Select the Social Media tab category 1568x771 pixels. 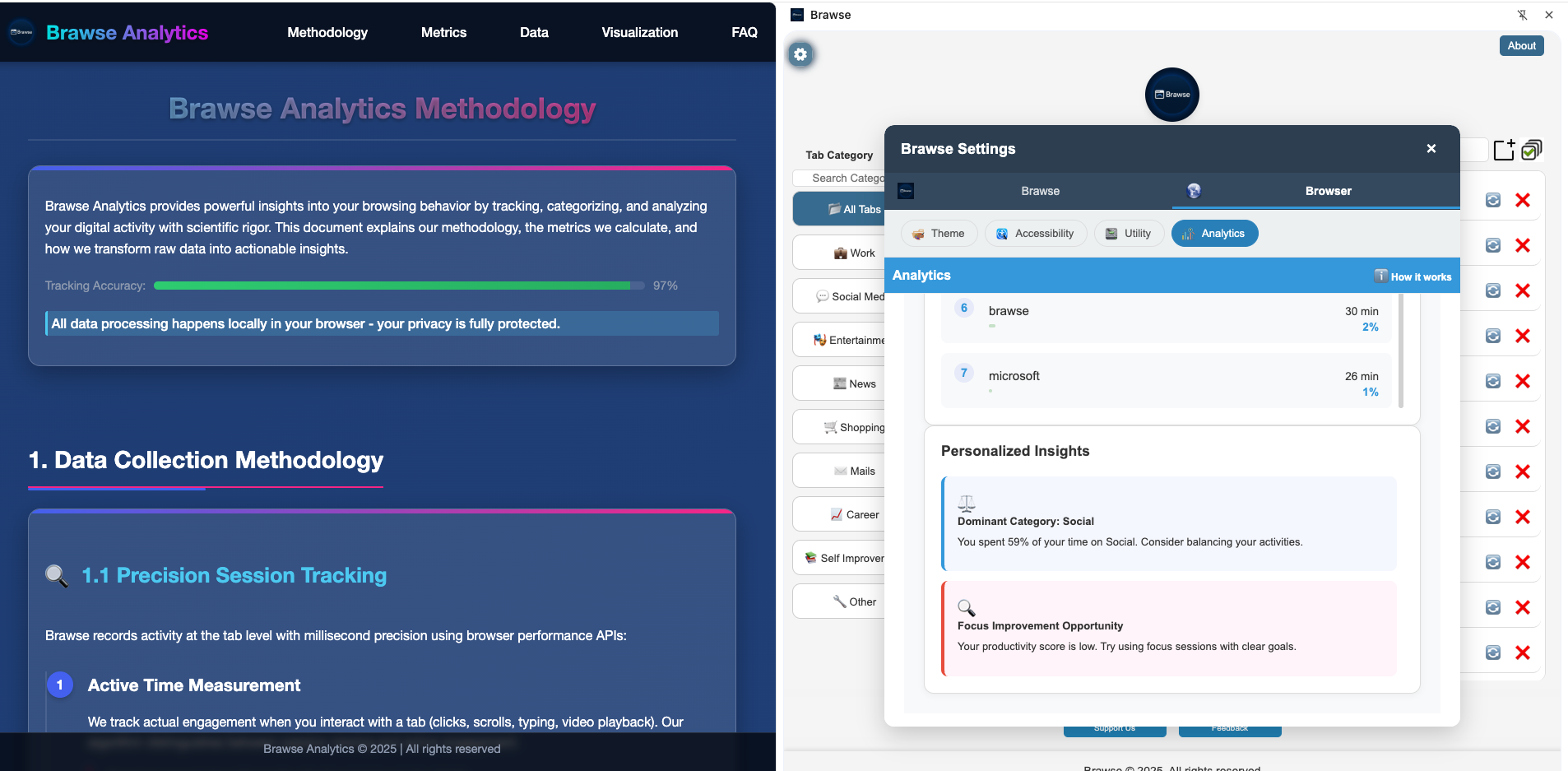pos(839,296)
